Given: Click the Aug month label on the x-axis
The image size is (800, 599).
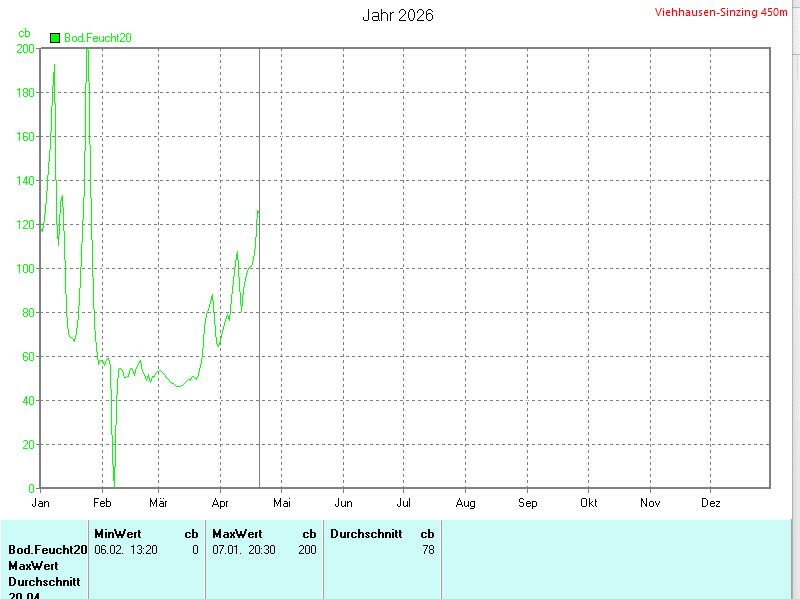Looking at the screenshot, I should point(465,503).
